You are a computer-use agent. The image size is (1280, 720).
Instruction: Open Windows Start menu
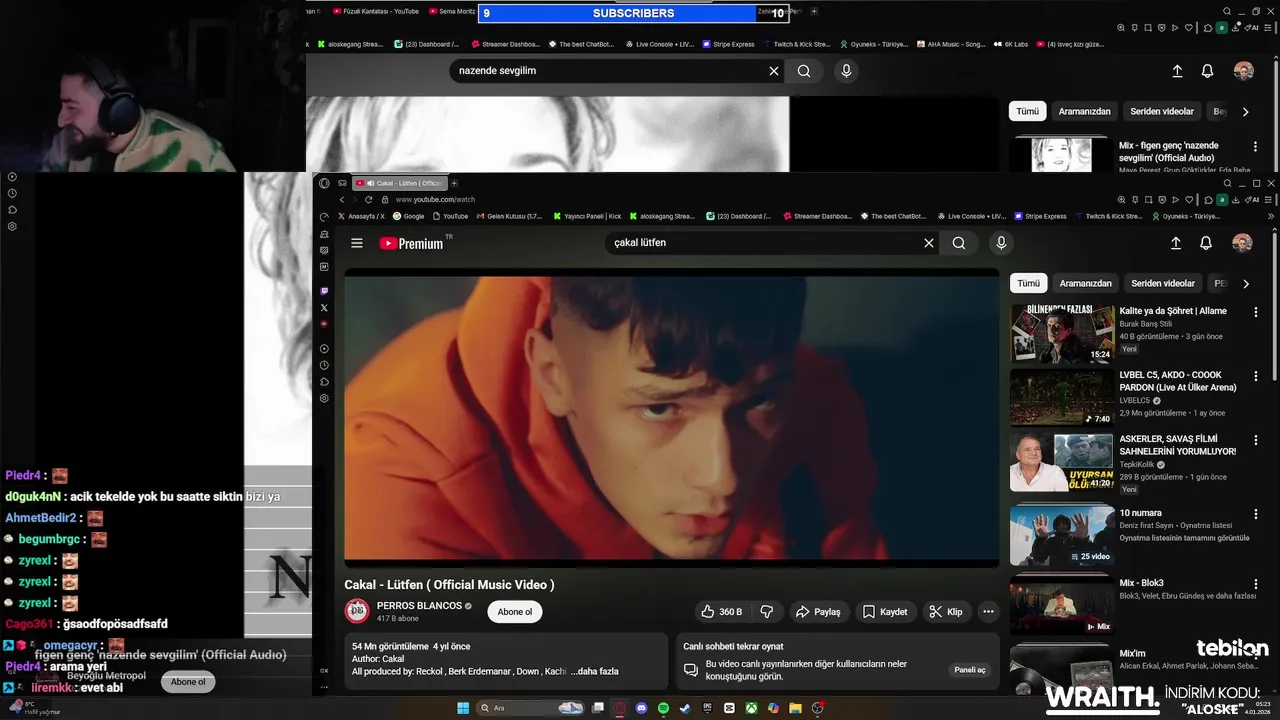coord(463,708)
